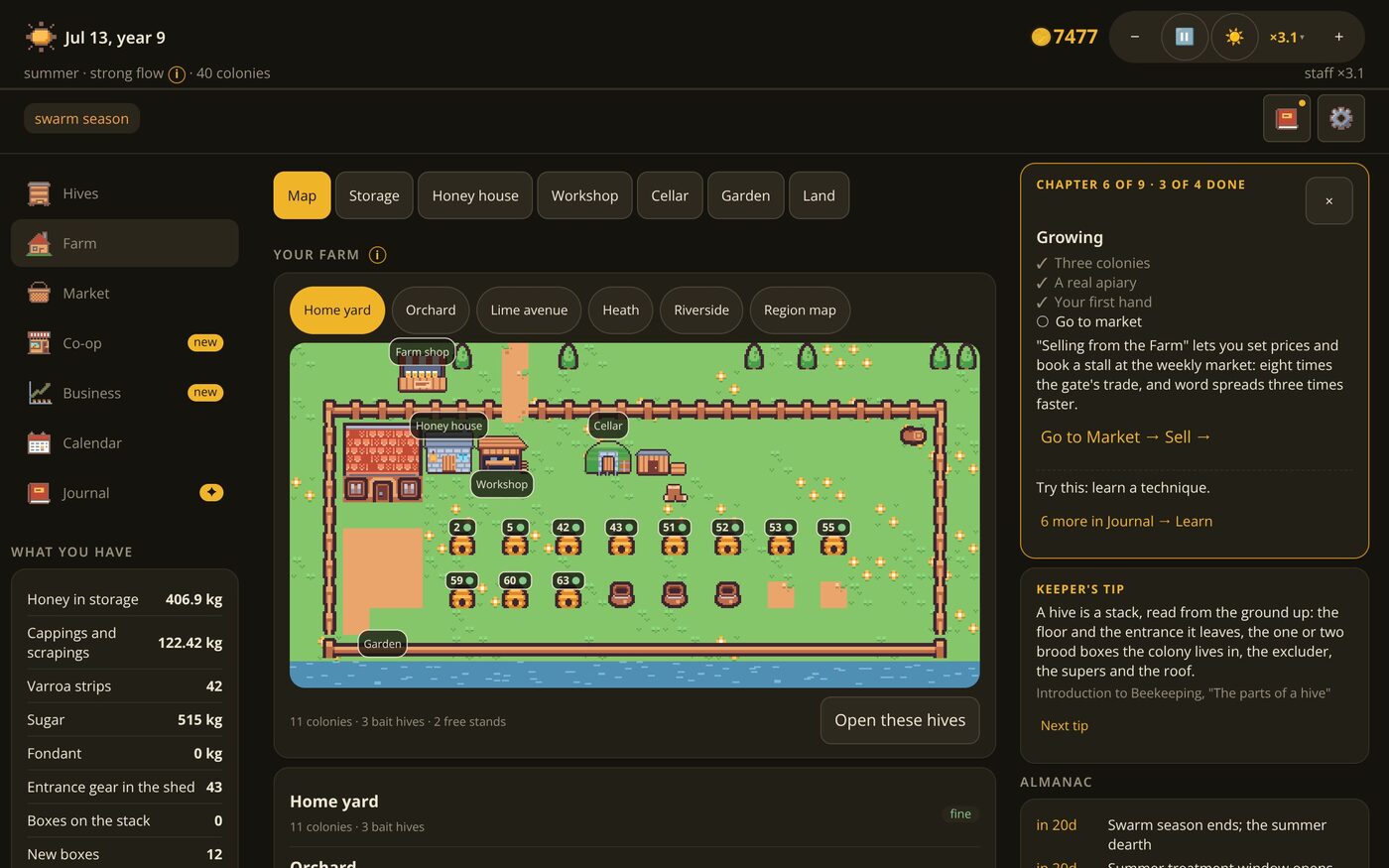
Task: Click info icon next to Your Farm
Action: 377,255
